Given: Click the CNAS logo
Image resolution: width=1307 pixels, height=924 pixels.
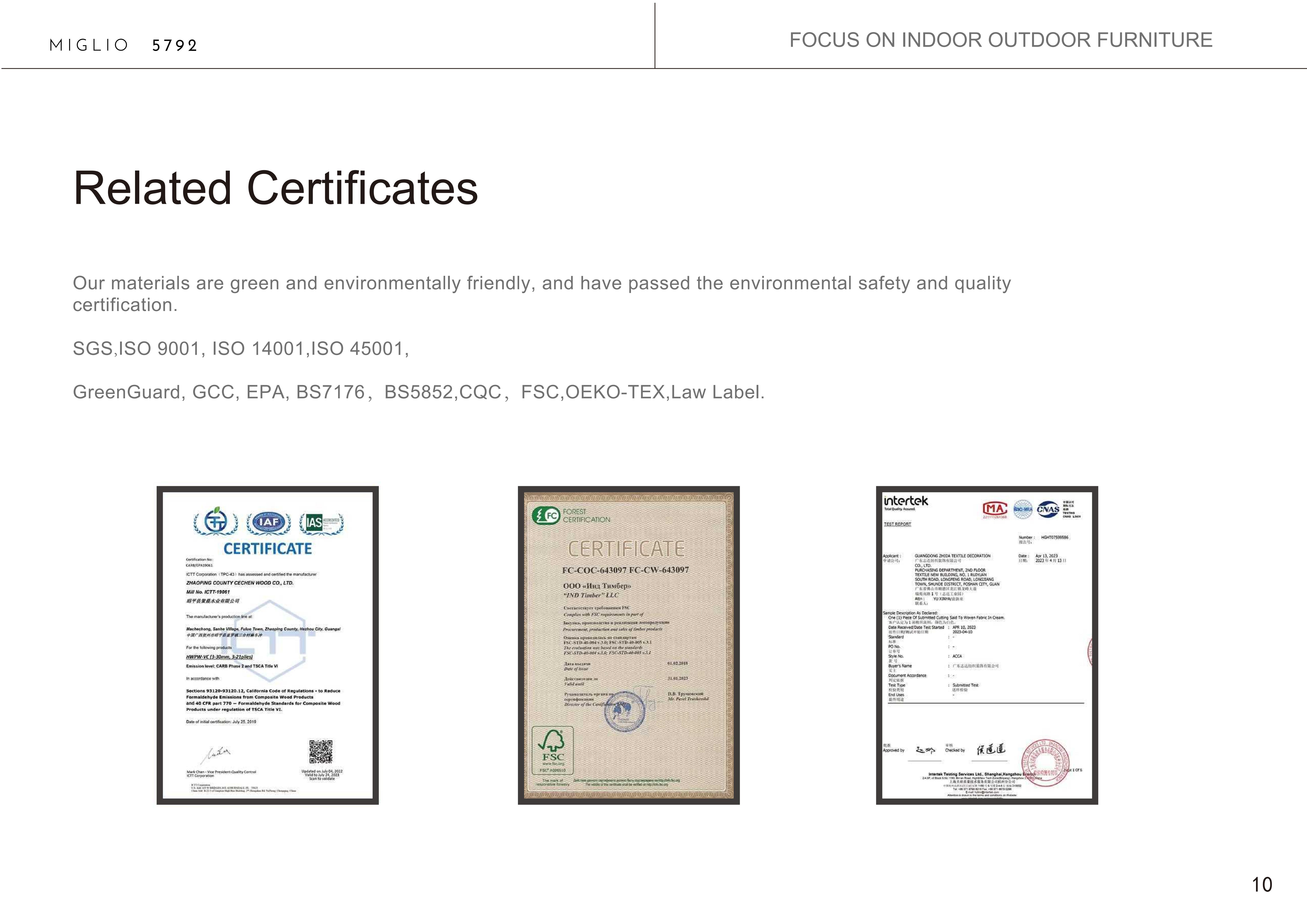Looking at the screenshot, I should pyautogui.click(x=1048, y=509).
